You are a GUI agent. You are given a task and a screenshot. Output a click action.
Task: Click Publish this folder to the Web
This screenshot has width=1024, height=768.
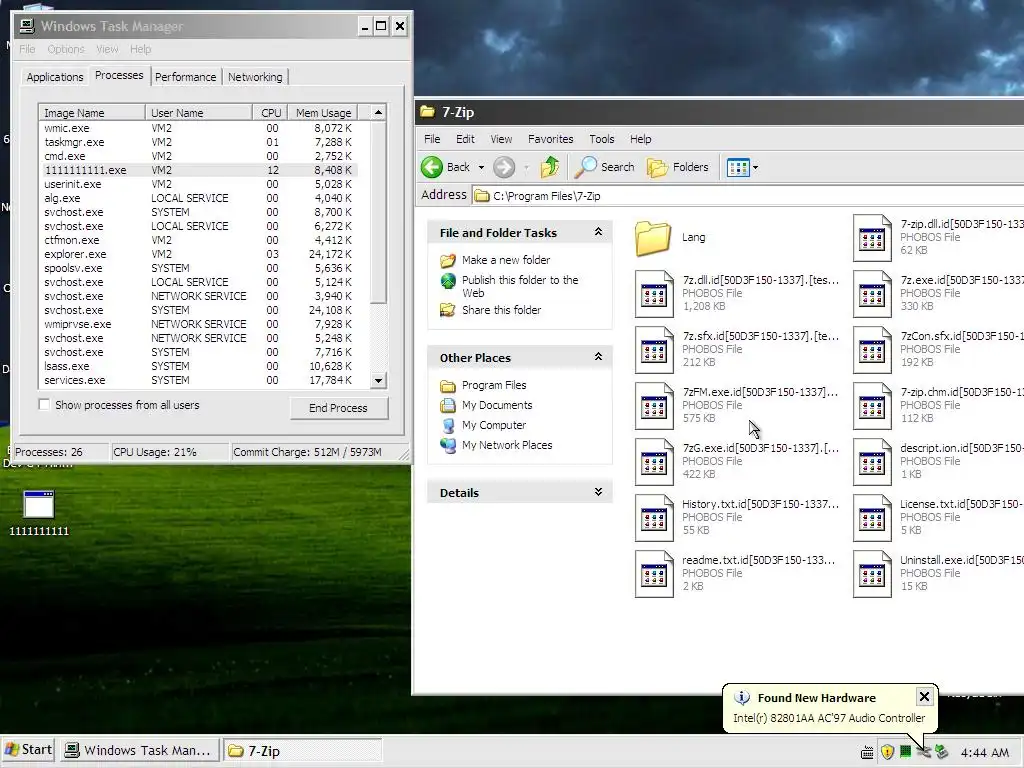tap(520, 287)
